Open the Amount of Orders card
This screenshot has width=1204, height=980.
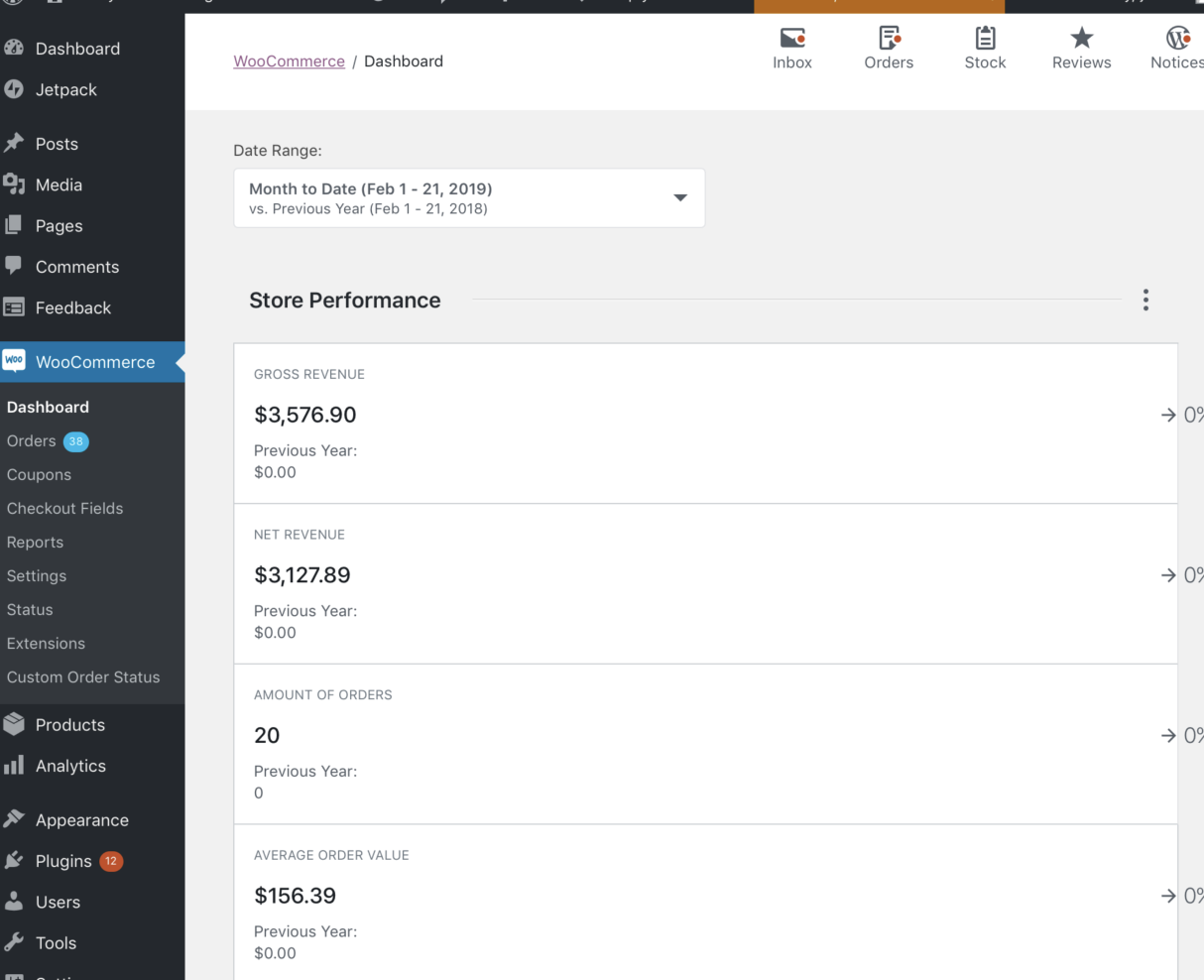pos(706,744)
